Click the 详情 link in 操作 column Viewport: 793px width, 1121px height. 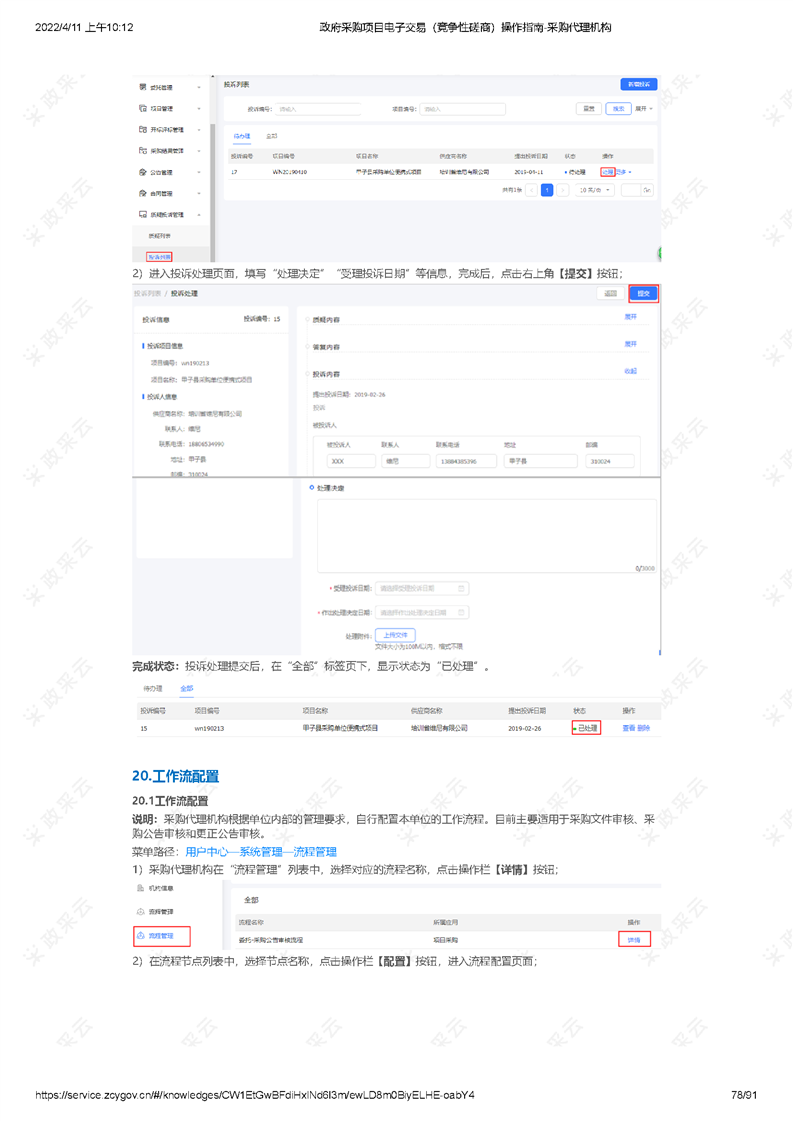coord(633,939)
